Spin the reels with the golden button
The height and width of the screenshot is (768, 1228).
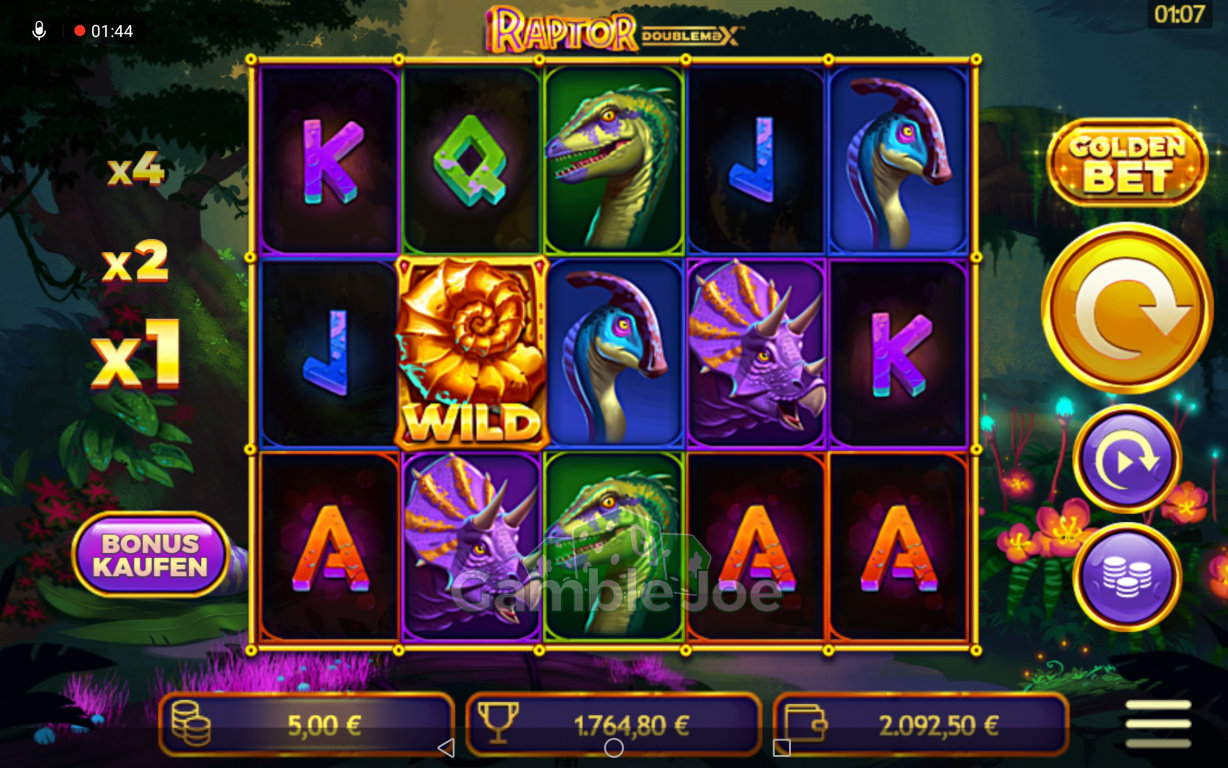[1127, 309]
